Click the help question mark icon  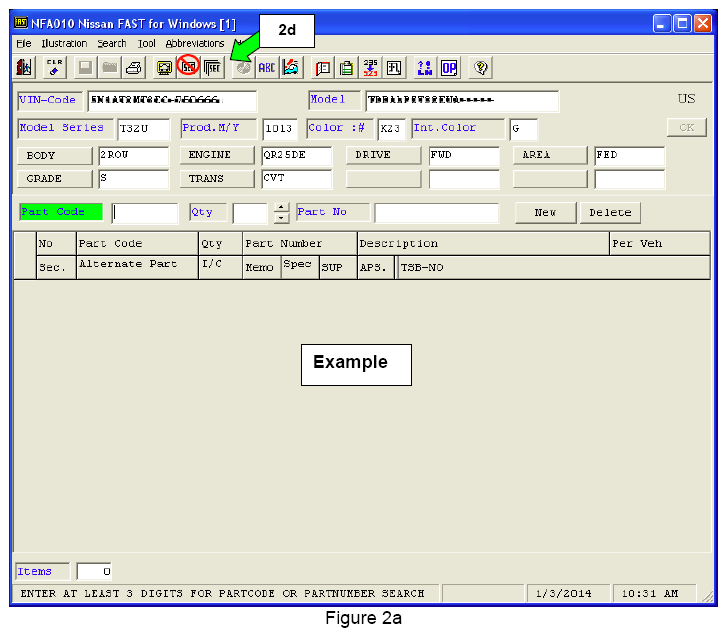point(481,67)
